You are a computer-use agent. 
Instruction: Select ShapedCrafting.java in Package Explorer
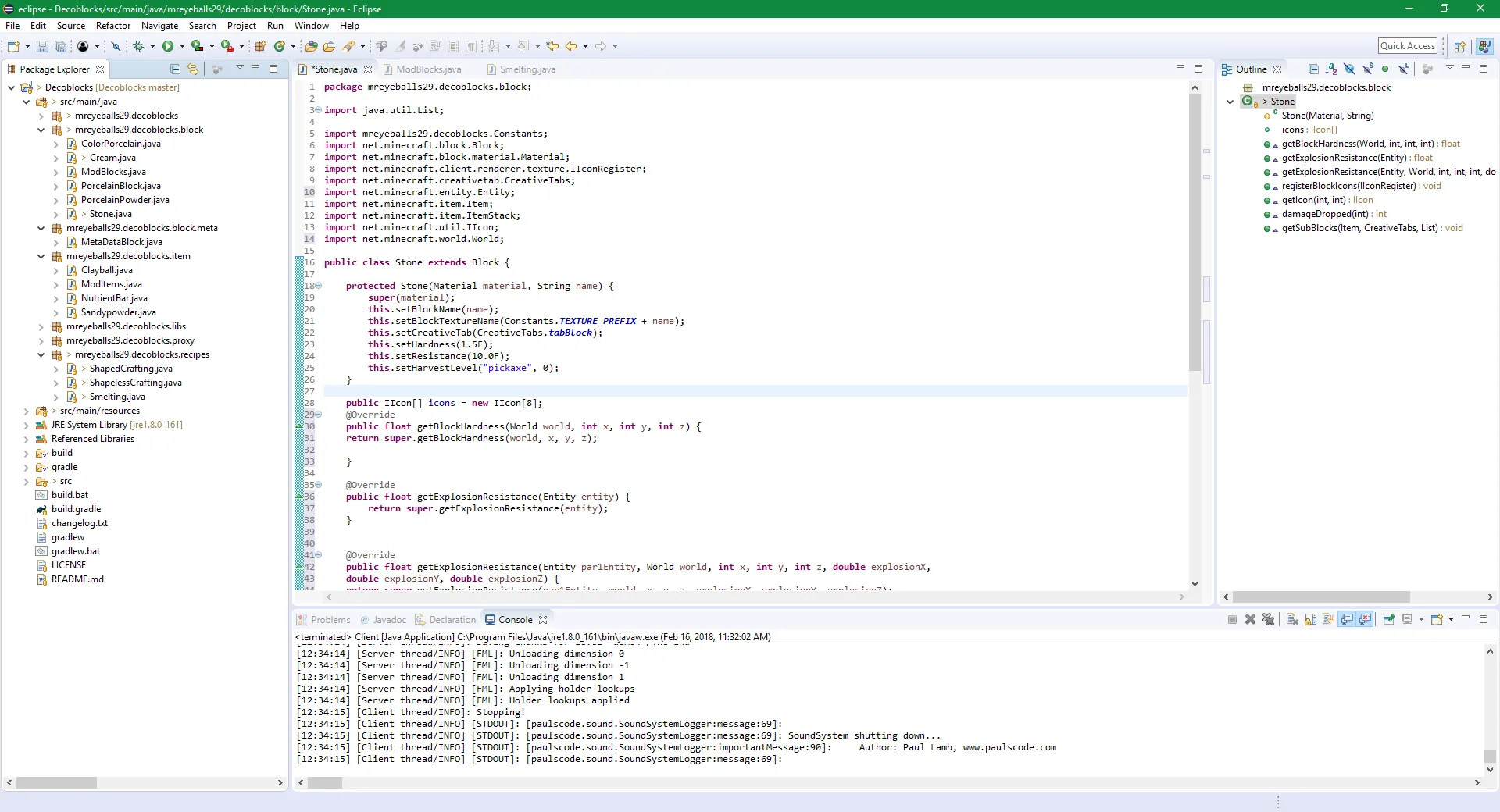pos(130,369)
